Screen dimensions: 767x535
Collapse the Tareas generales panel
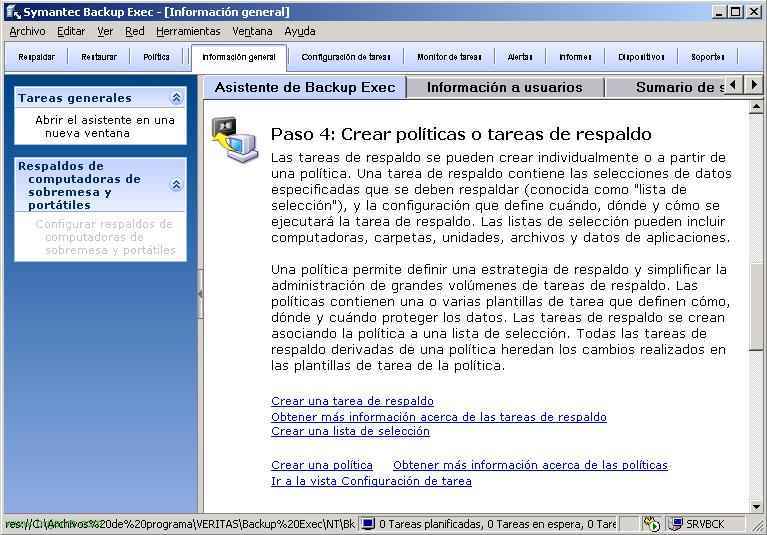pyautogui.click(x=176, y=98)
